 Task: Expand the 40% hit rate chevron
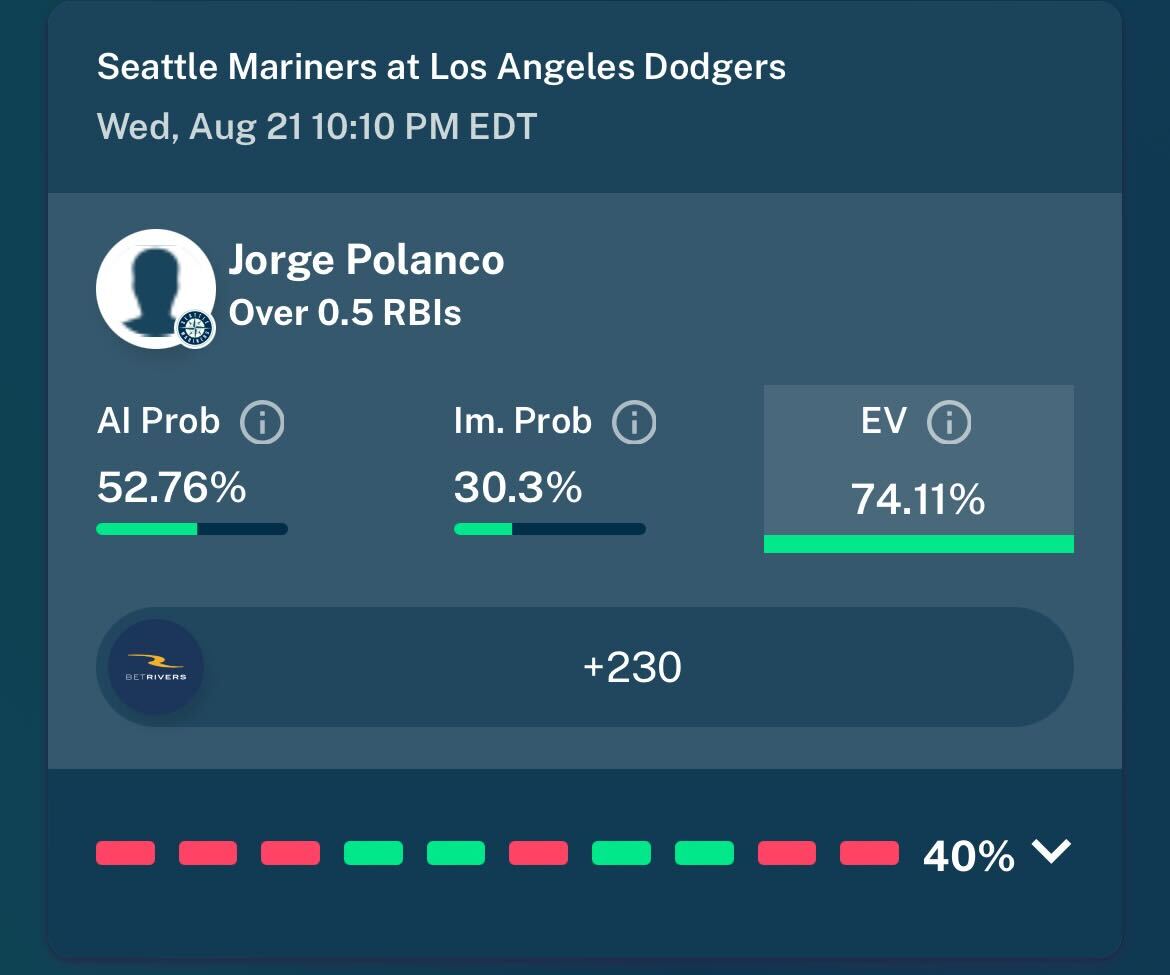coord(1051,851)
